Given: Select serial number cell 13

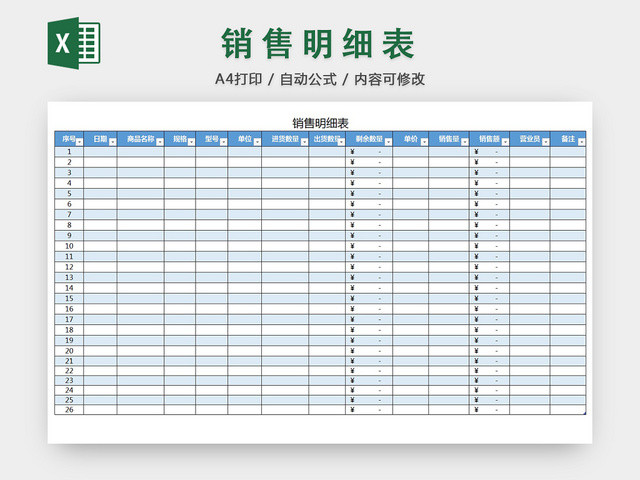Looking at the screenshot, I should click(x=69, y=278).
